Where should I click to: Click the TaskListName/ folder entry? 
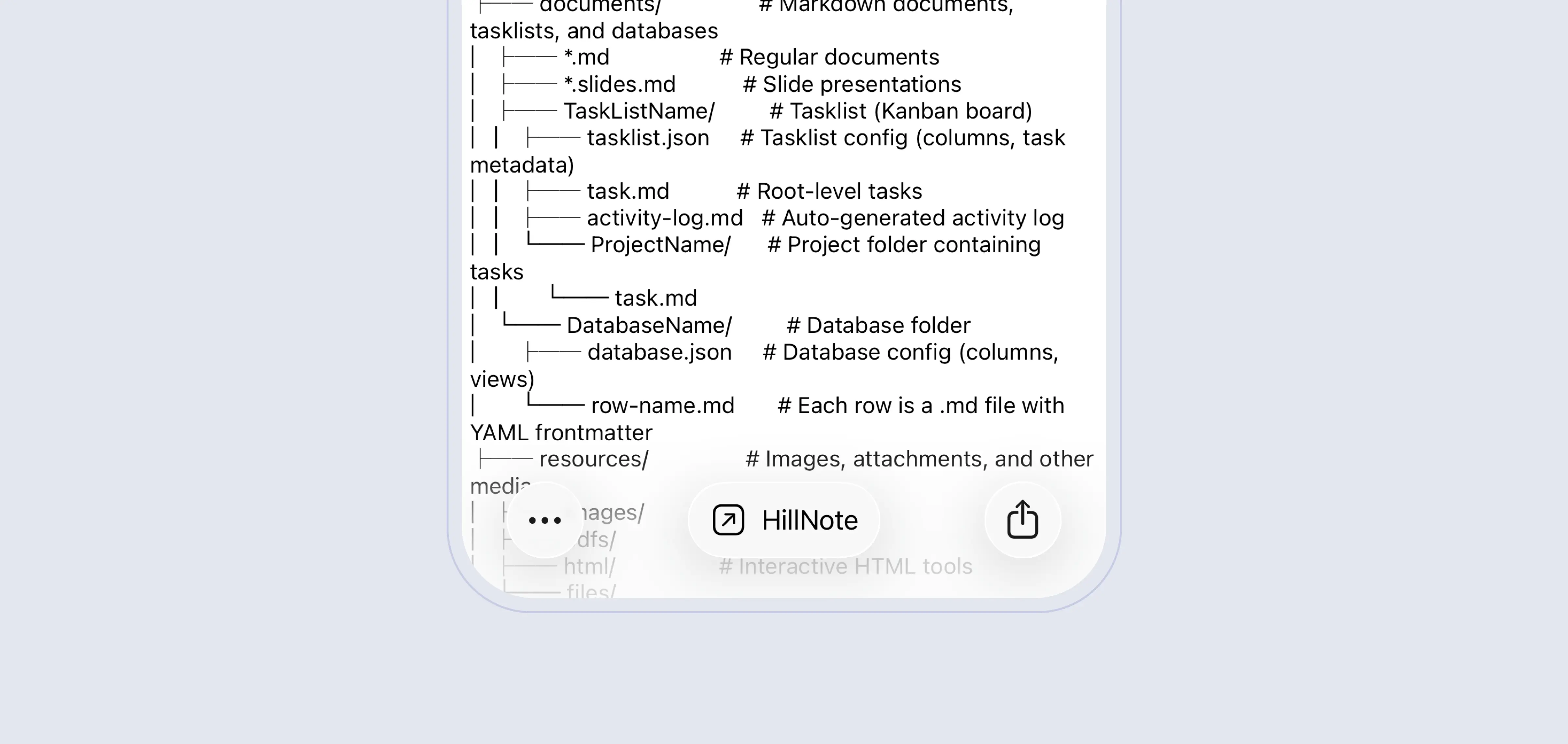point(639,111)
